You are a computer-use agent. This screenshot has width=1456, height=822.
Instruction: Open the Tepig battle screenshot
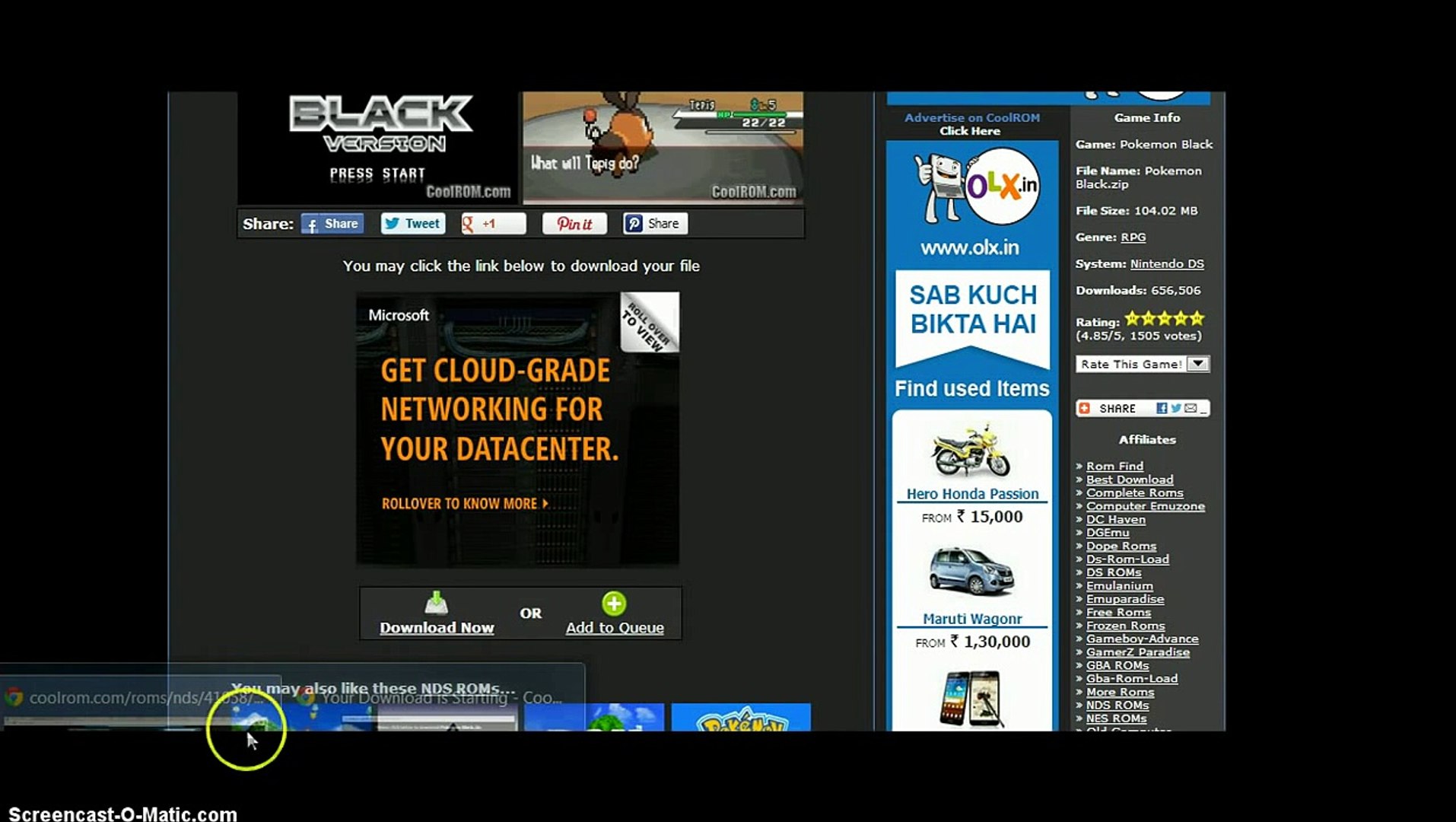coord(663,148)
